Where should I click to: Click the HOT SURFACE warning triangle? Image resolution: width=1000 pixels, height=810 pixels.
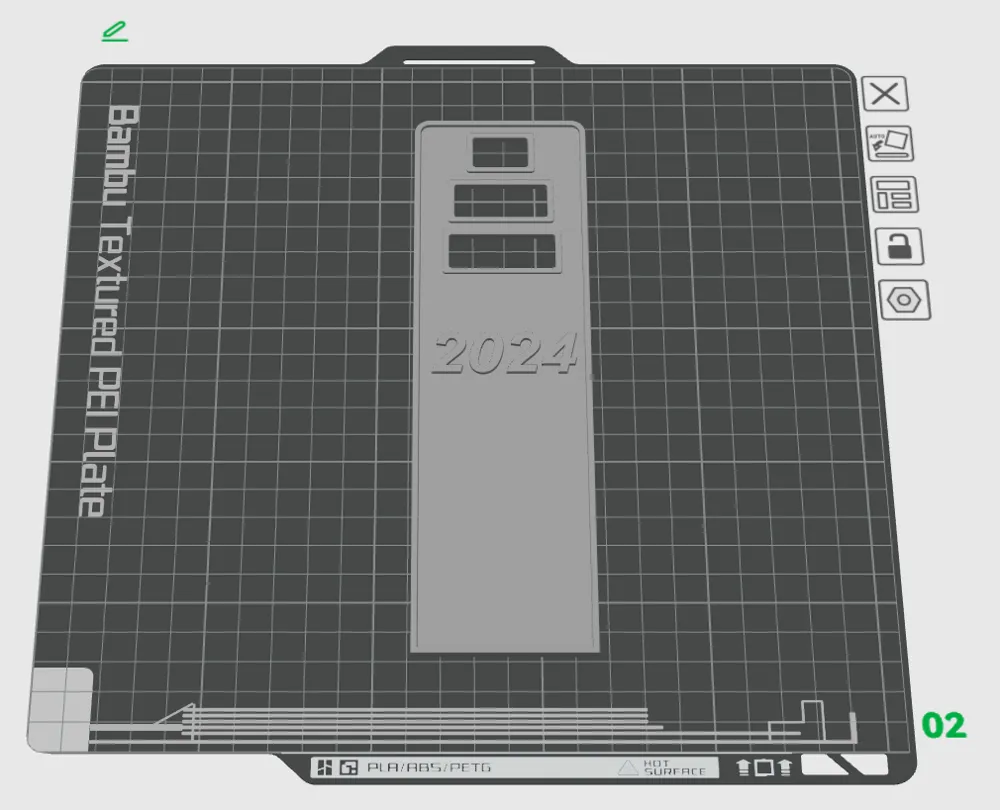(628, 768)
